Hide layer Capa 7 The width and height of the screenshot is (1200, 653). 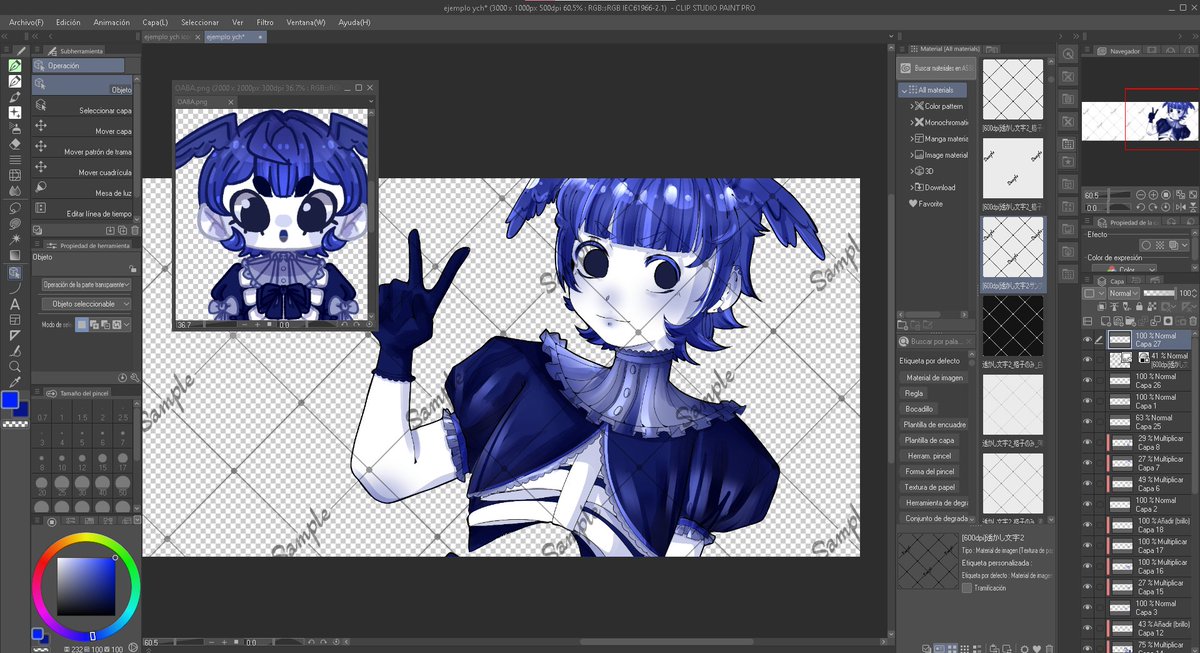[x=1088, y=463]
